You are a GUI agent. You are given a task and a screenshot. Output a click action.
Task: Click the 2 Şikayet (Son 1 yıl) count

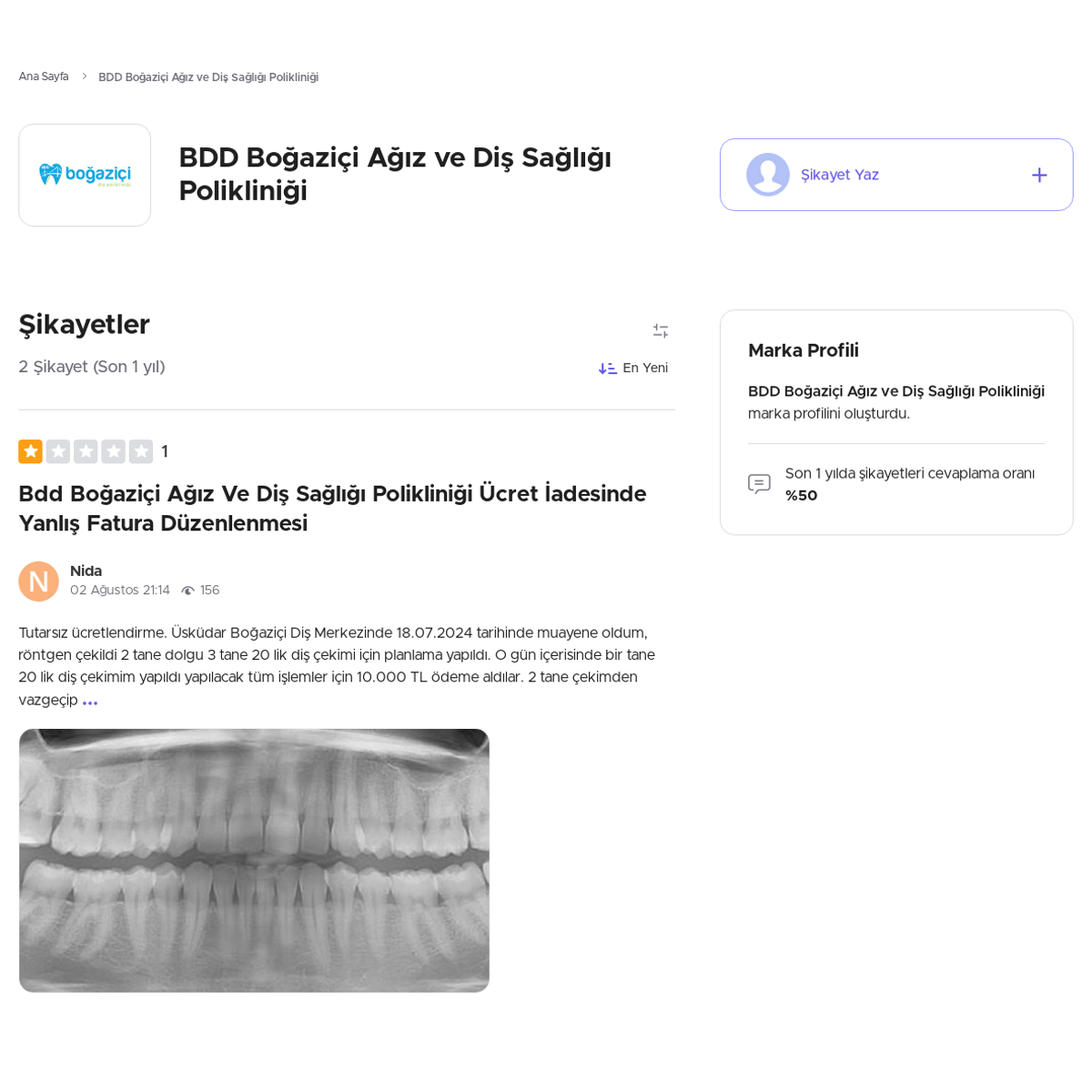tap(92, 367)
